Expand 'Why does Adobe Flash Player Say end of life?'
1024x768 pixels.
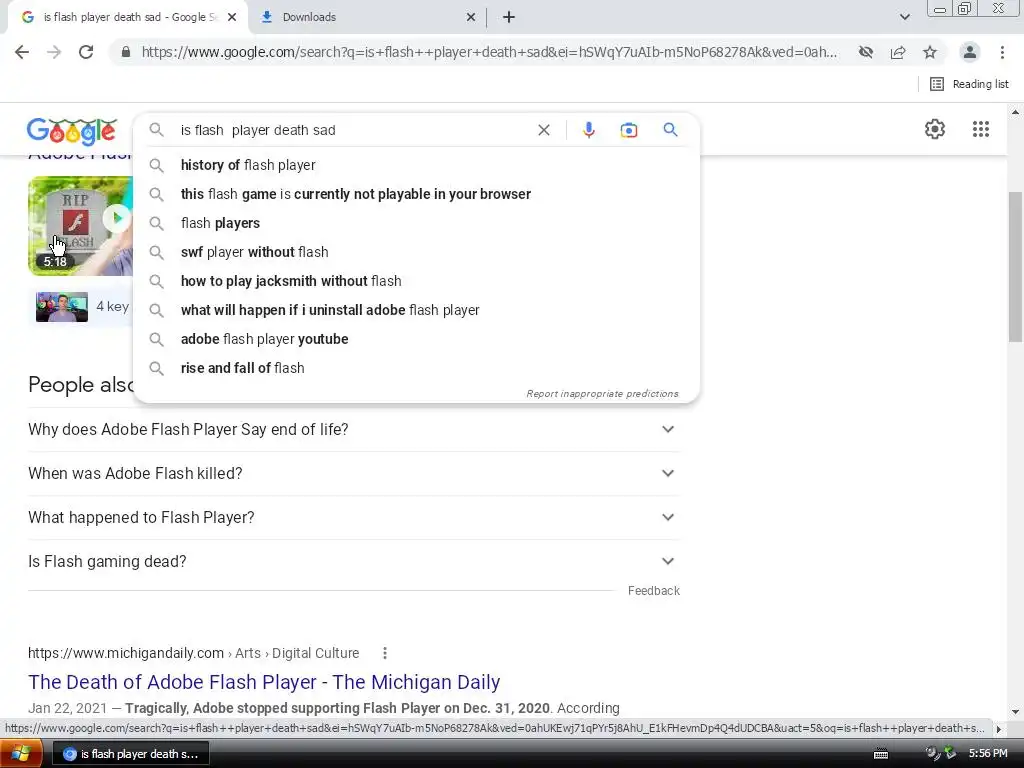point(354,430)
